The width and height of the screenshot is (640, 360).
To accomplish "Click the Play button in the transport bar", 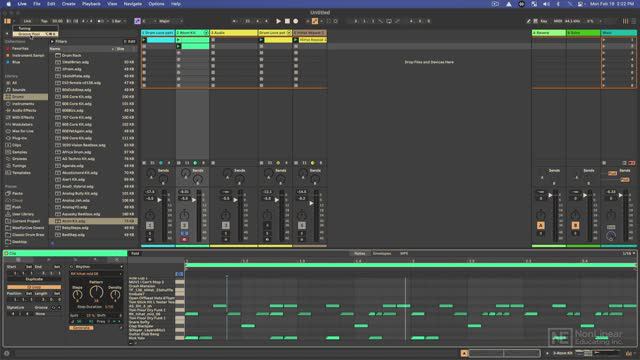I will tap(278, 21).
